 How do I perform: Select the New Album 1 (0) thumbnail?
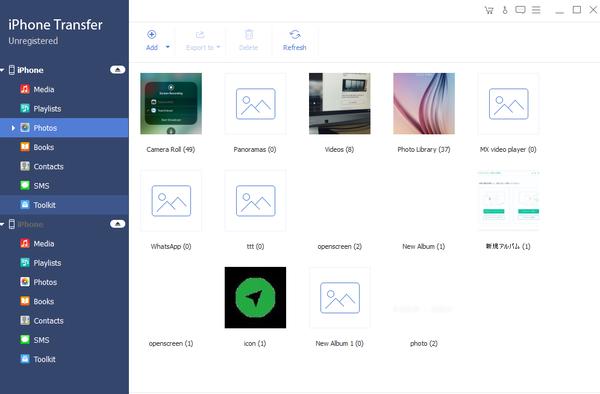tap(339, 298)
